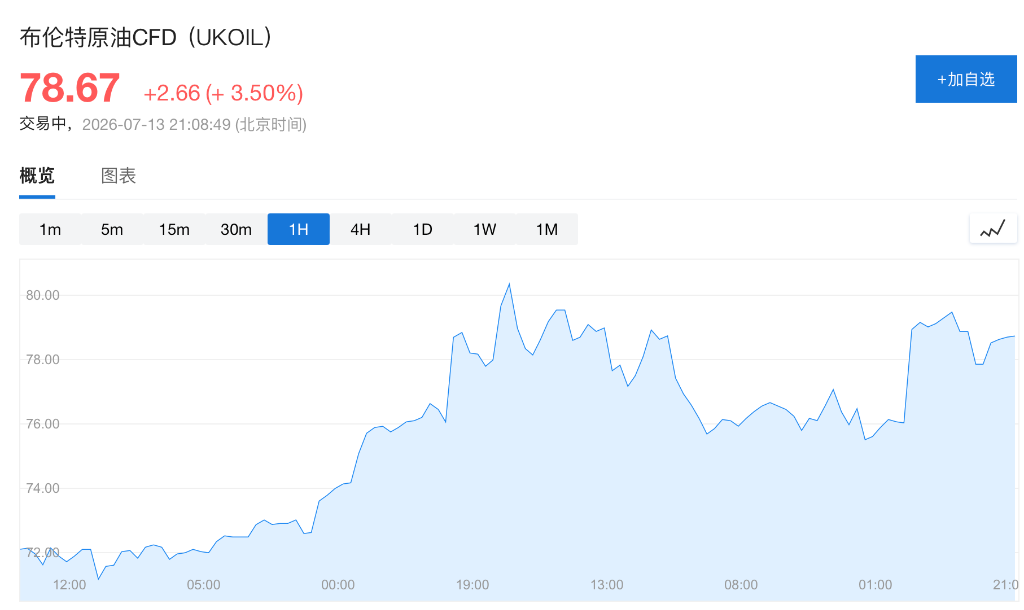Image resolution: width=1024 pixels, height=610 pixels.
Task: Set chart to 1M interval
Action: click(x=547, y=229)
